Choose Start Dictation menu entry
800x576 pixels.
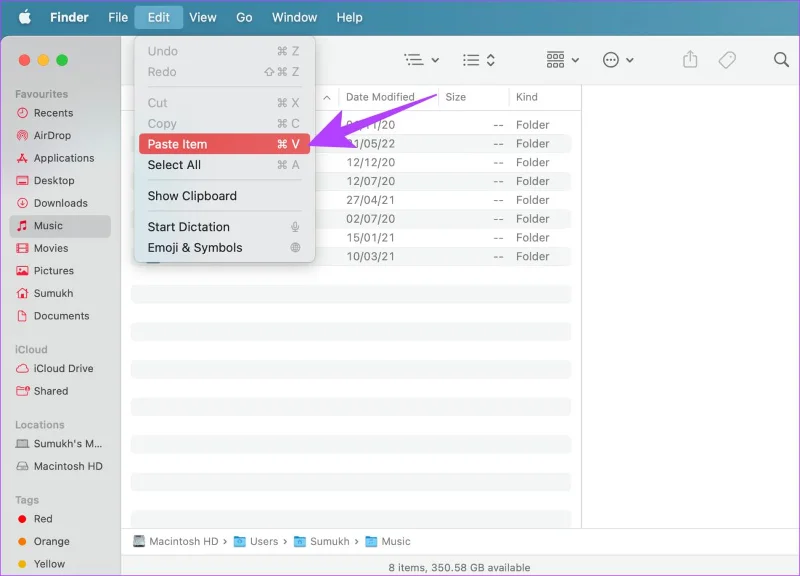224,227
